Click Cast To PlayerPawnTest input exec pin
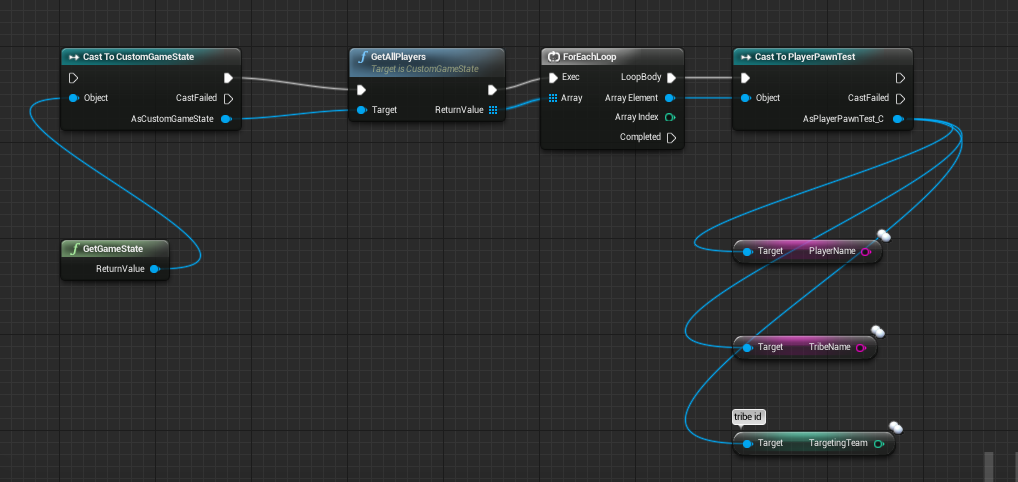The width and height of the screenshot is (1018, 482). [x=745, y=78]
